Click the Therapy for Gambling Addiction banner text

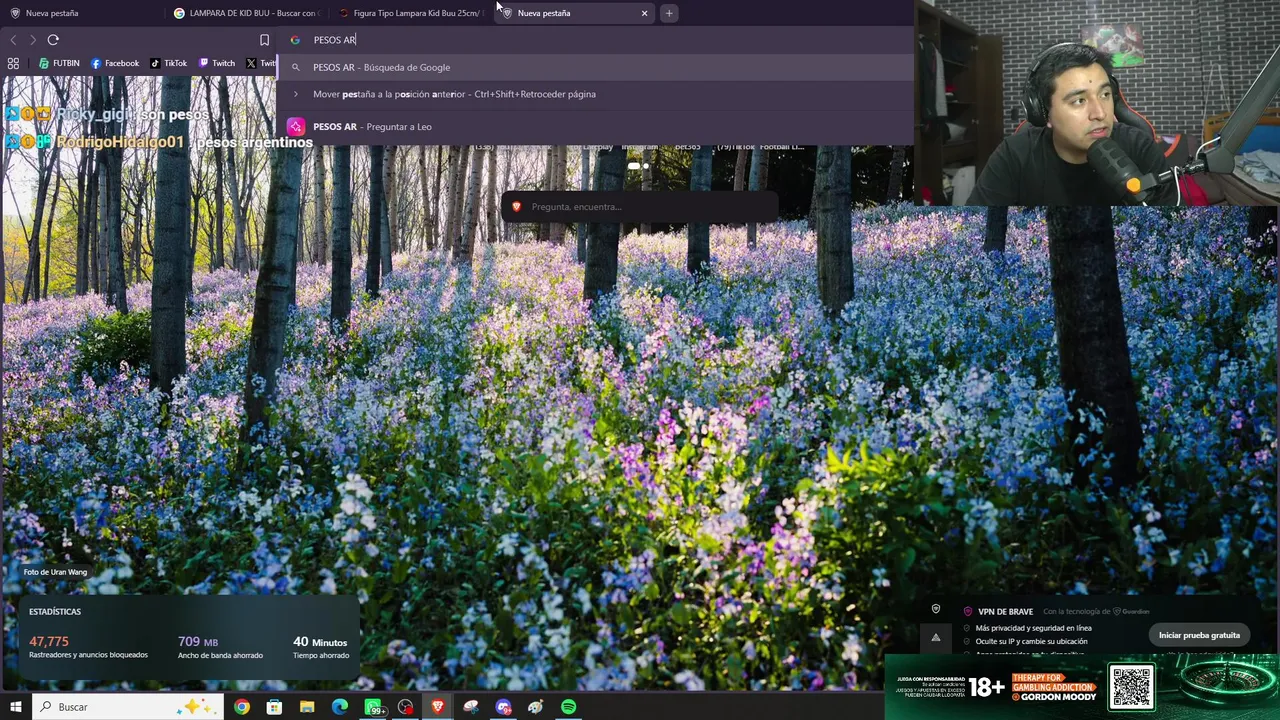(1054, 687)
